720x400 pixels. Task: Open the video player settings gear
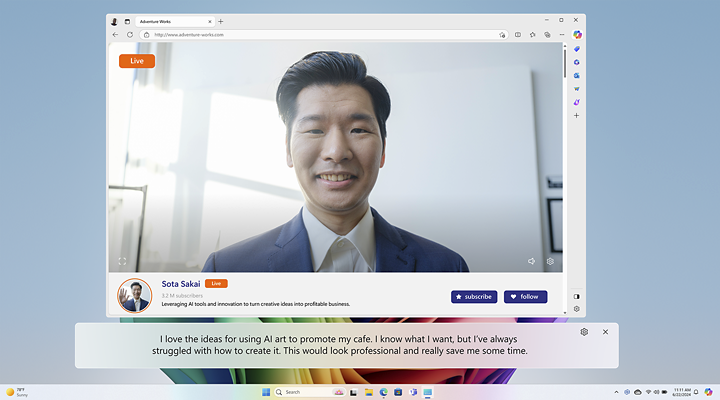coord(550,261)
